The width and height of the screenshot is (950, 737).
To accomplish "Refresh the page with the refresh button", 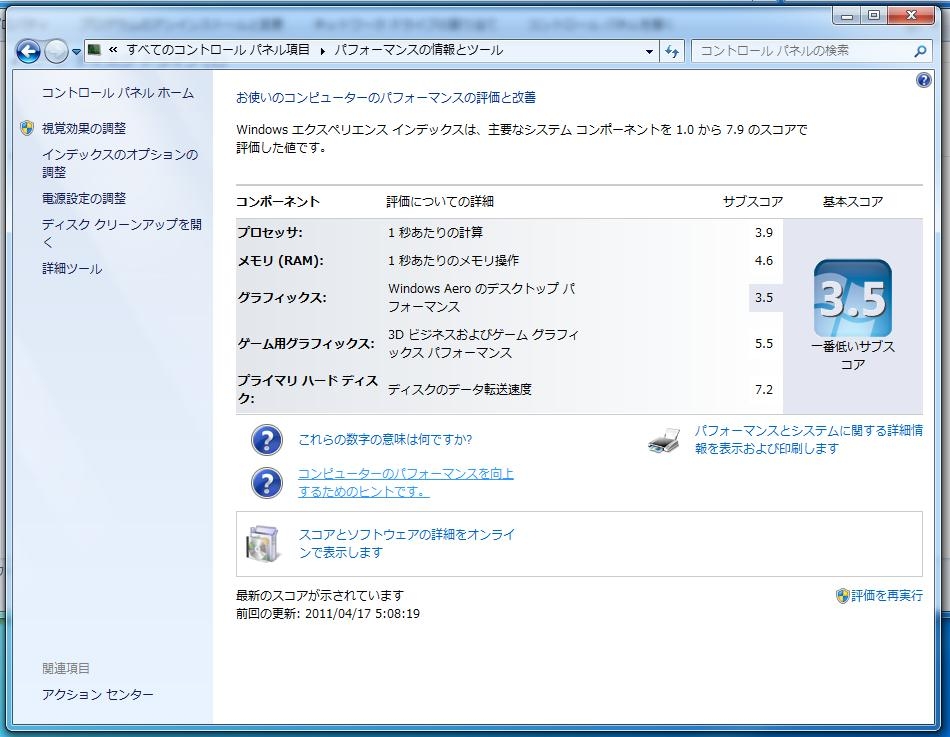I will tap(672, 52).
